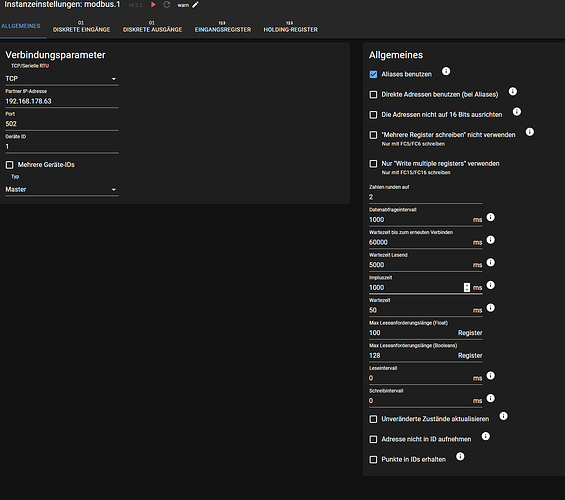
Task: Enable Mehrere Geräte-IDs checkbox
Action: (10, 165)
